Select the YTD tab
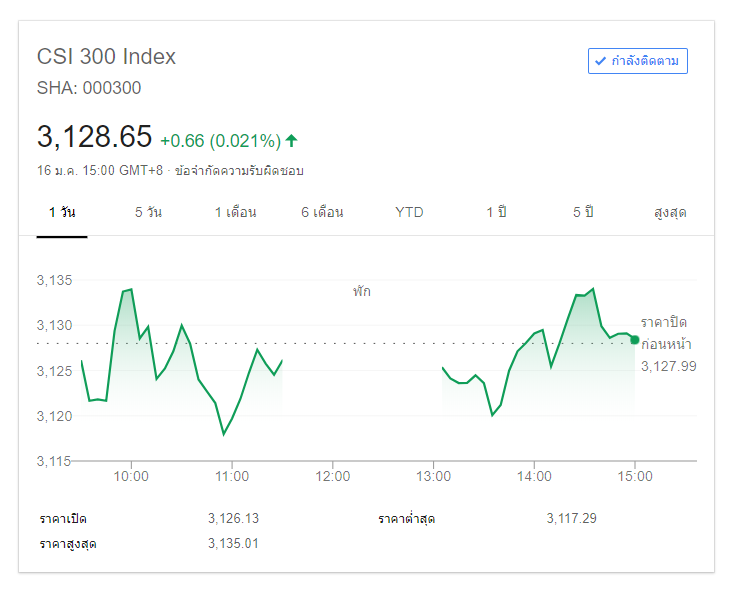The width and height of the screenshot is (737, 593). [x=409, y=212]
